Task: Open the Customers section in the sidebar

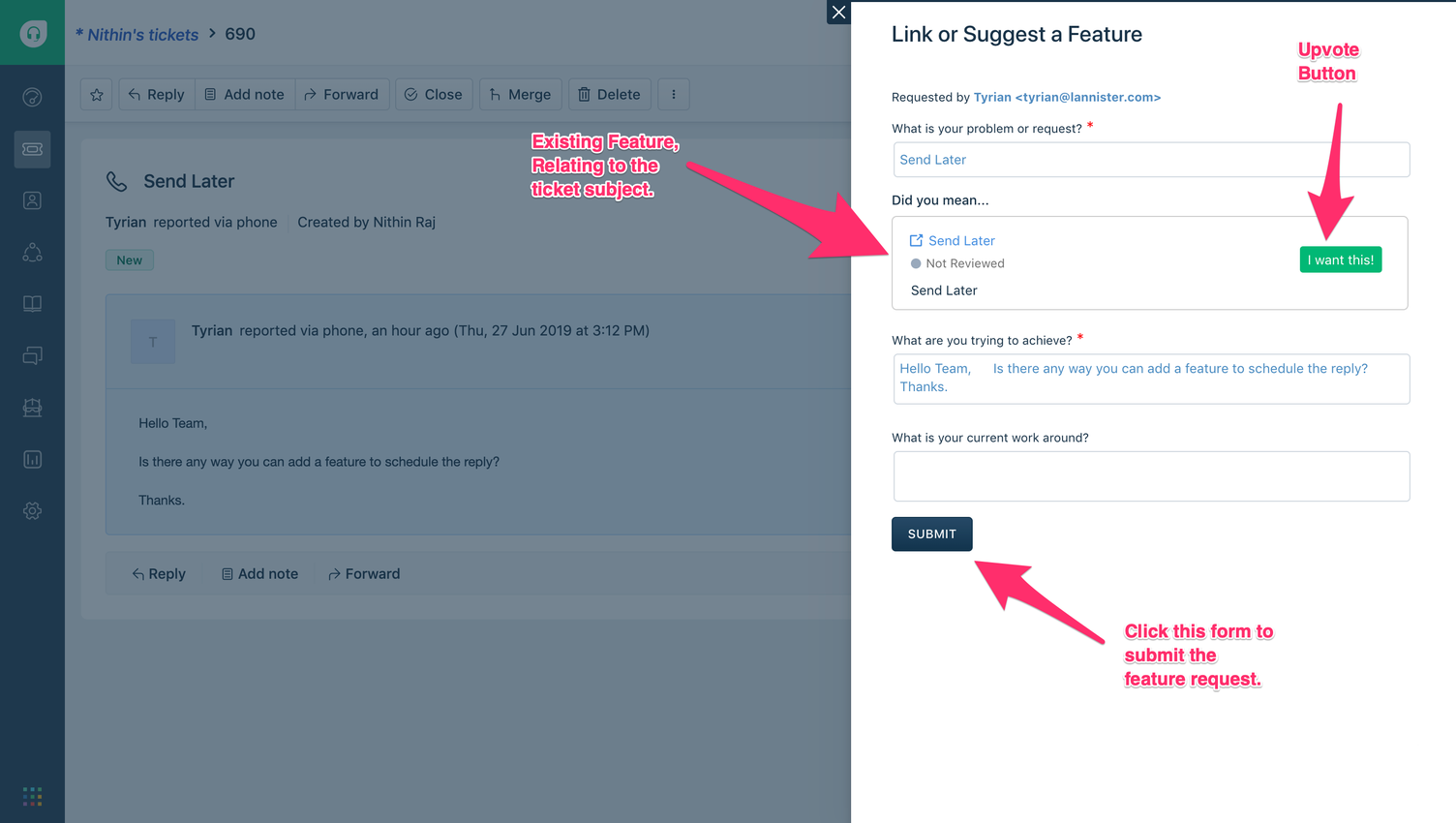Action: click(x=32, y=252)
